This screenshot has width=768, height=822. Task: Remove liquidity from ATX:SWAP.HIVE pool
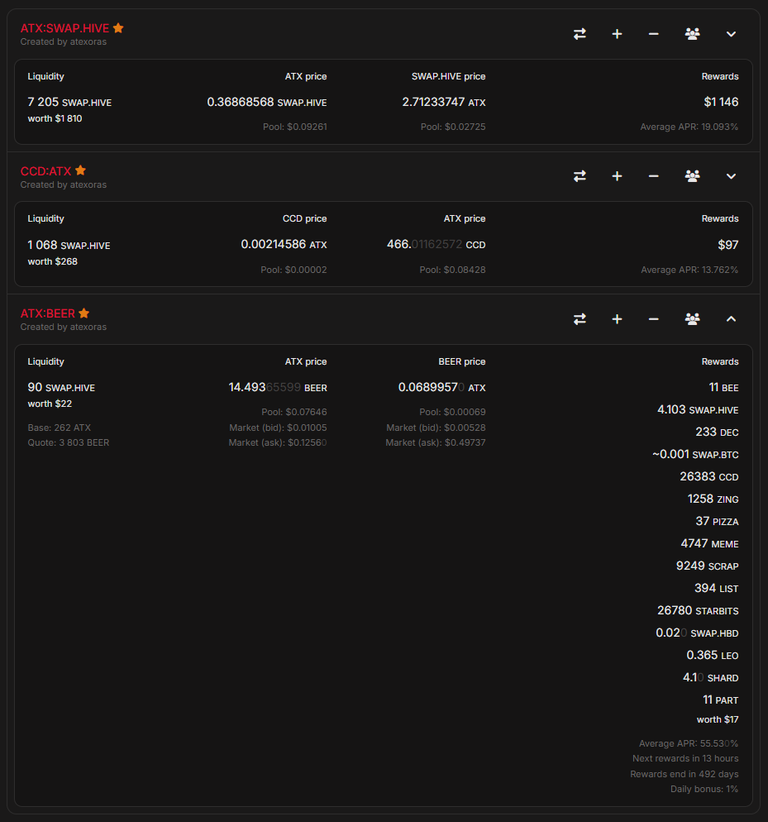coord(653,34)
